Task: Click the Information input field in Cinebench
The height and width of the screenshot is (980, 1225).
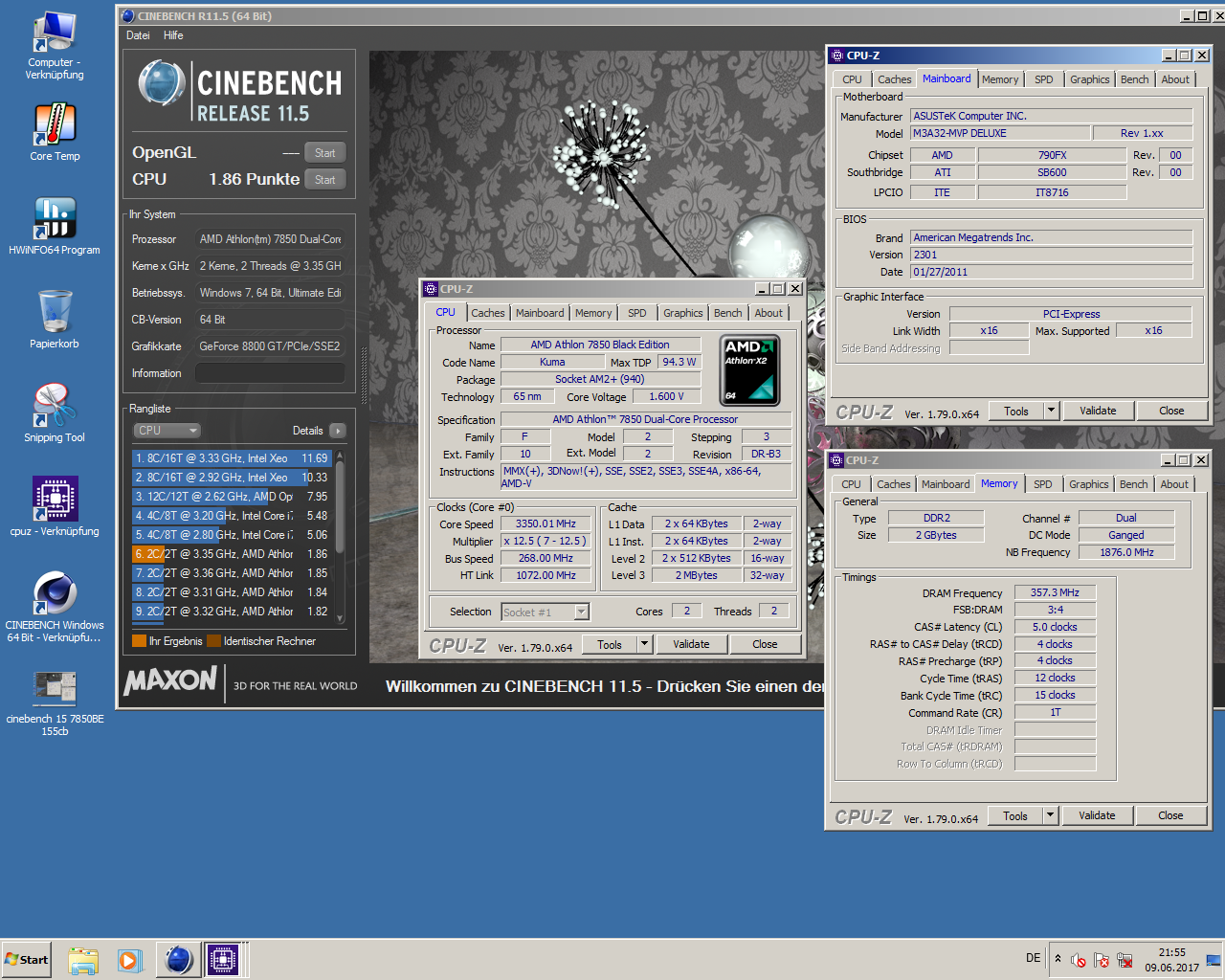Action: 272,373
